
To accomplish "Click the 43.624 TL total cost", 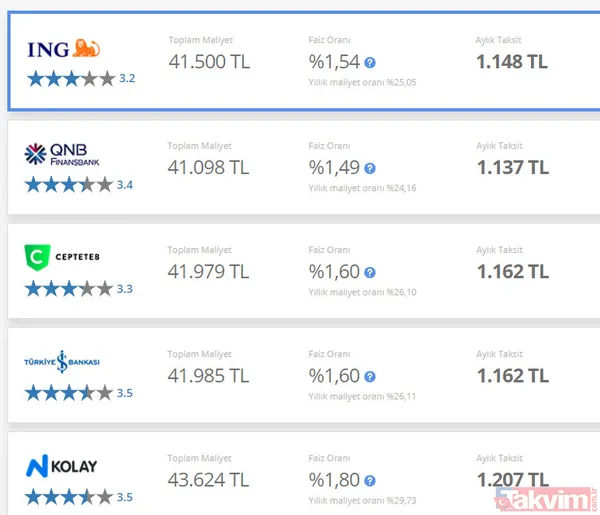I will point(208,480).
